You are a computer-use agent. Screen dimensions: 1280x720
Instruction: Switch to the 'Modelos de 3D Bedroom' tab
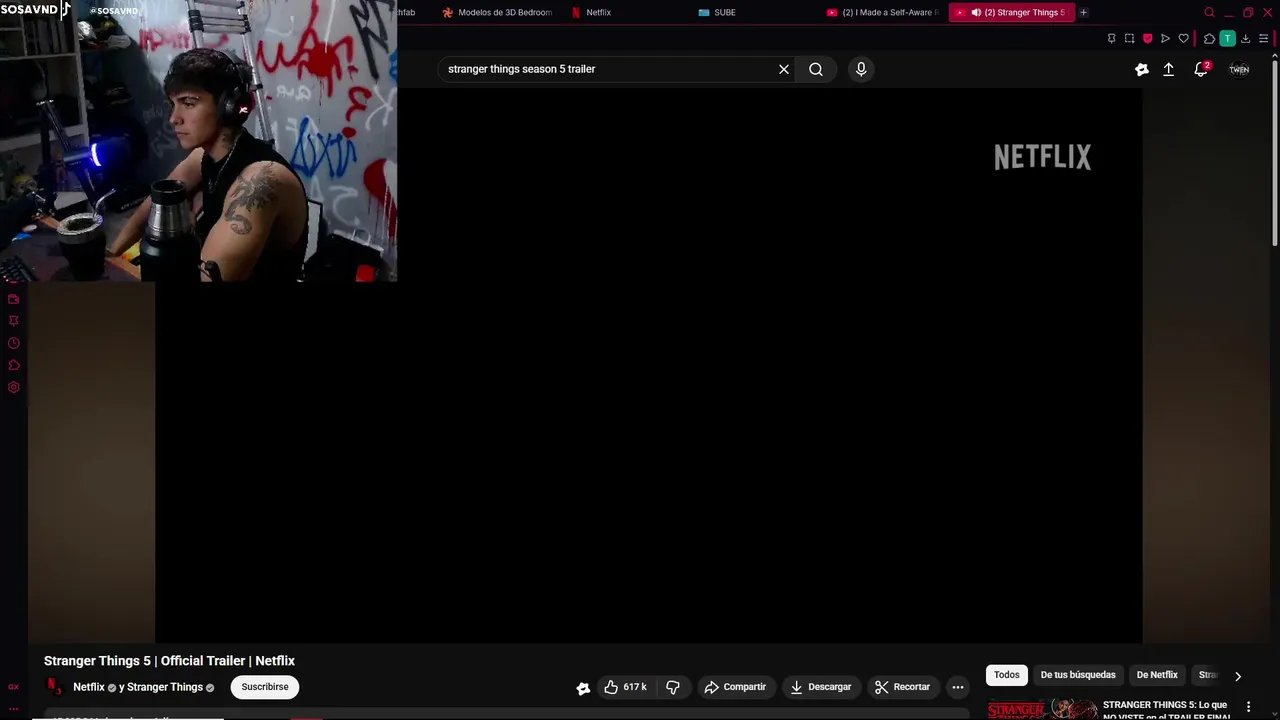tap(497, 12)
